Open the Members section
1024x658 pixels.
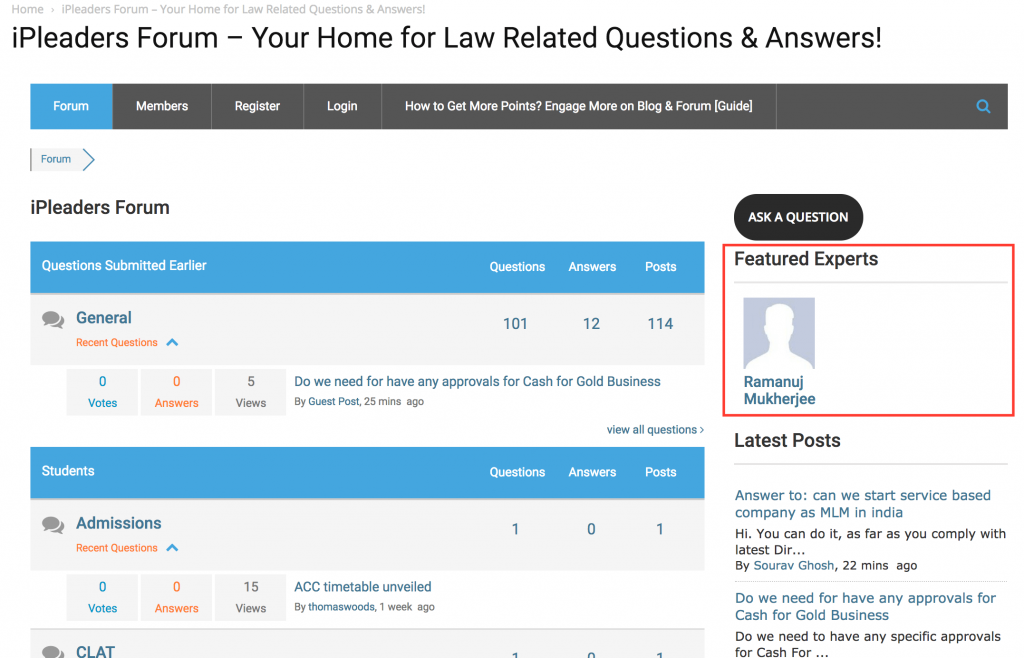click(x=161, y=106)
